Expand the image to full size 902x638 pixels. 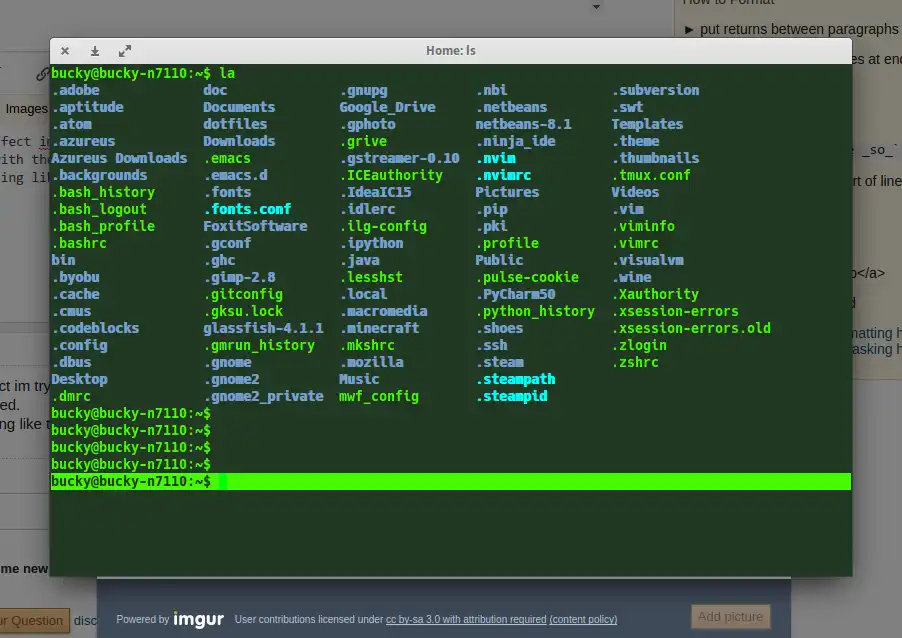click(125, 51)
